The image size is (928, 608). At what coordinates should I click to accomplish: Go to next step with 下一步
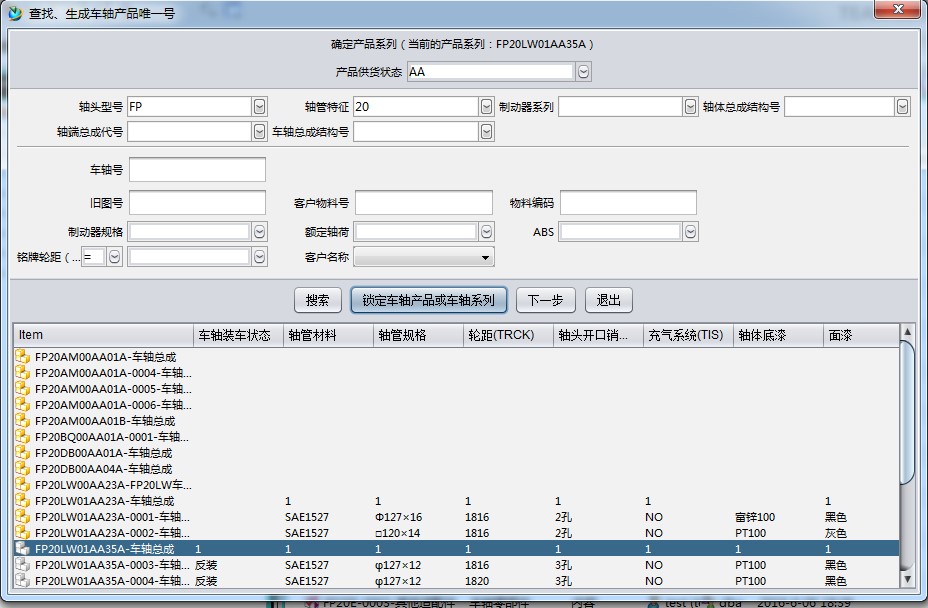(x=545, y=300)
